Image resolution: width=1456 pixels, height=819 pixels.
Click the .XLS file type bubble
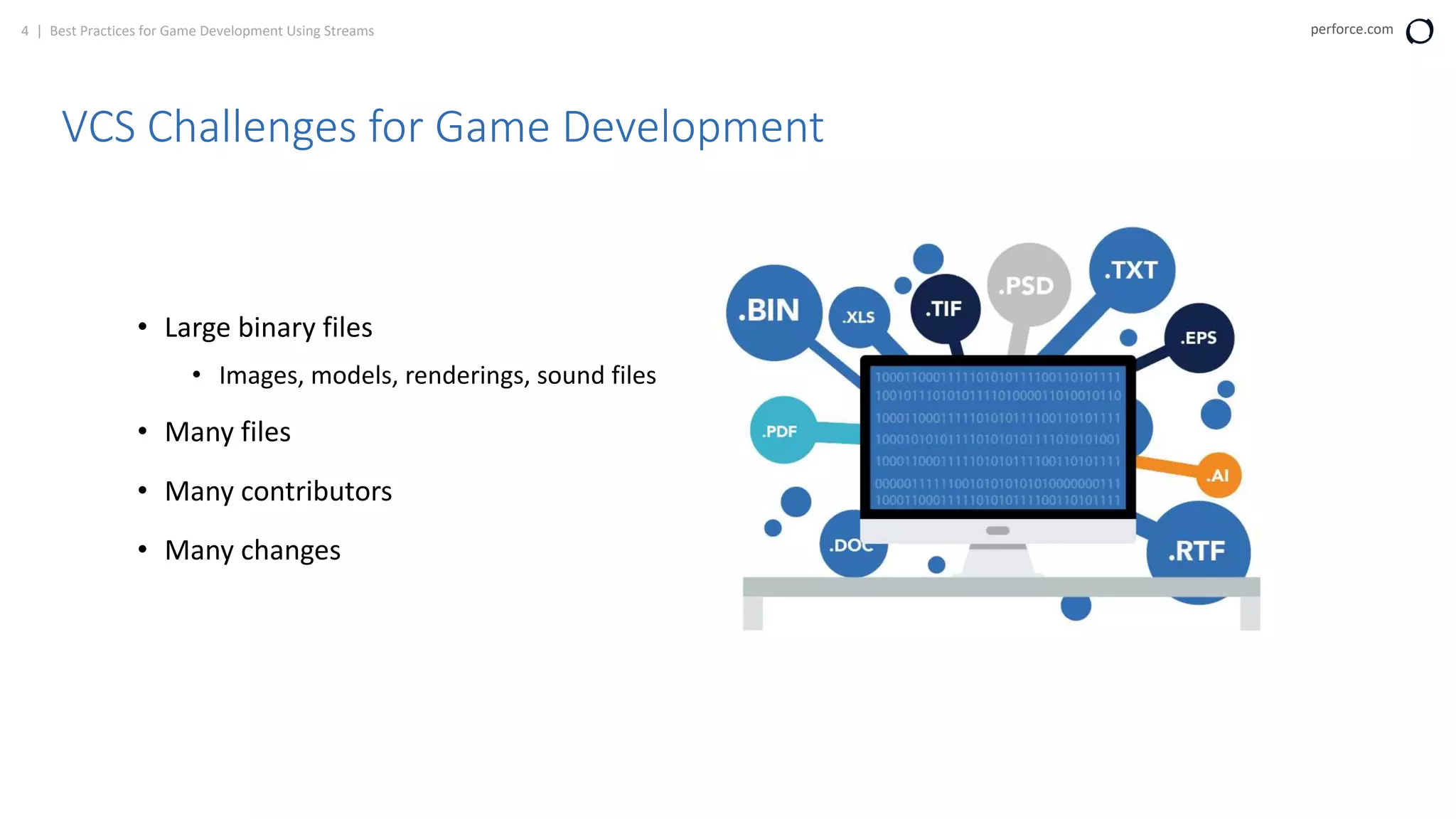[x=858, y=317]
